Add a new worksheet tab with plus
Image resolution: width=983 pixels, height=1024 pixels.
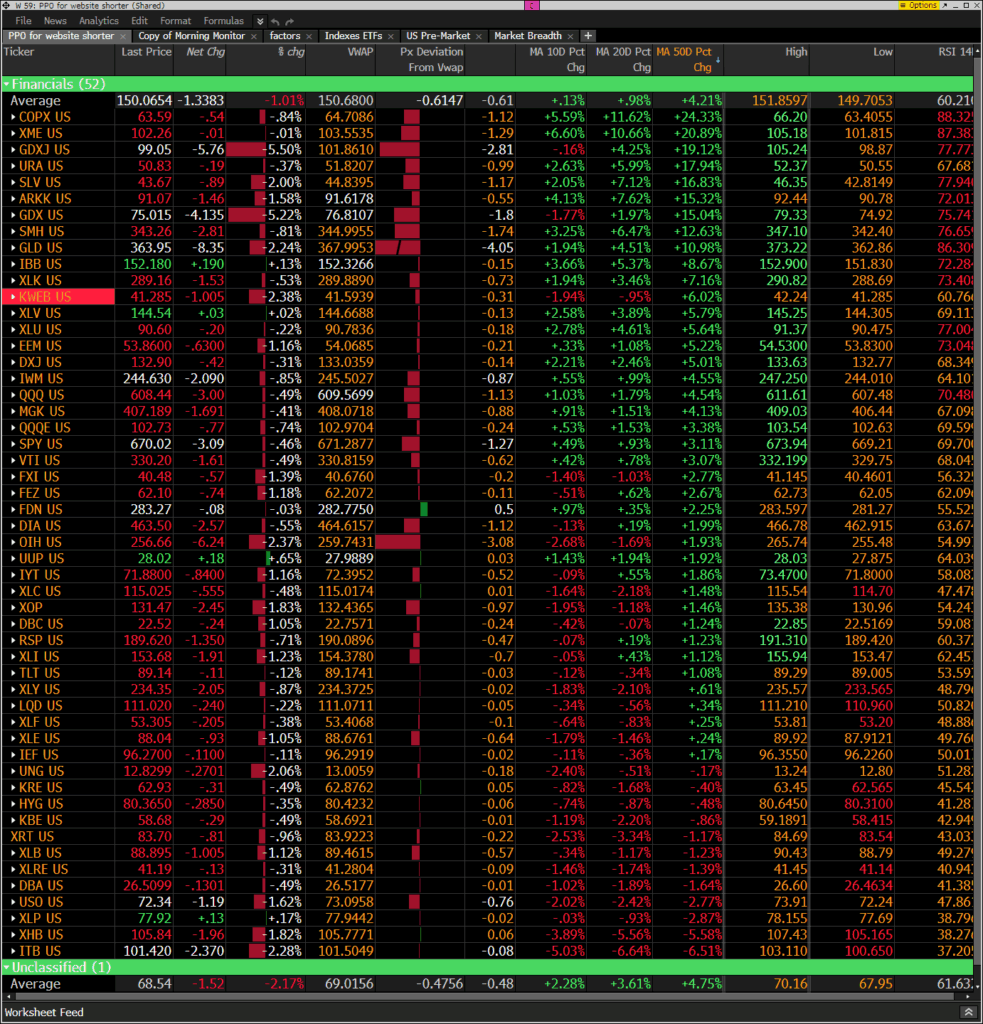point(588,36)
